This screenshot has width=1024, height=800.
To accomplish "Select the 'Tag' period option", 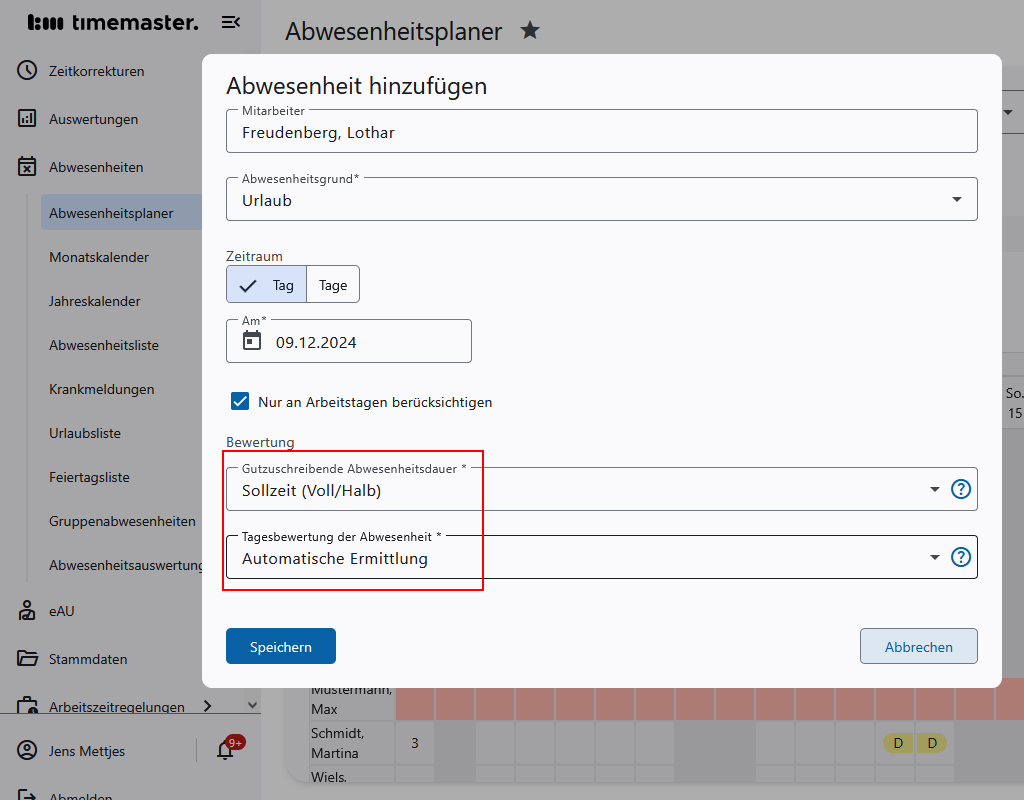I will coord(267,285).
